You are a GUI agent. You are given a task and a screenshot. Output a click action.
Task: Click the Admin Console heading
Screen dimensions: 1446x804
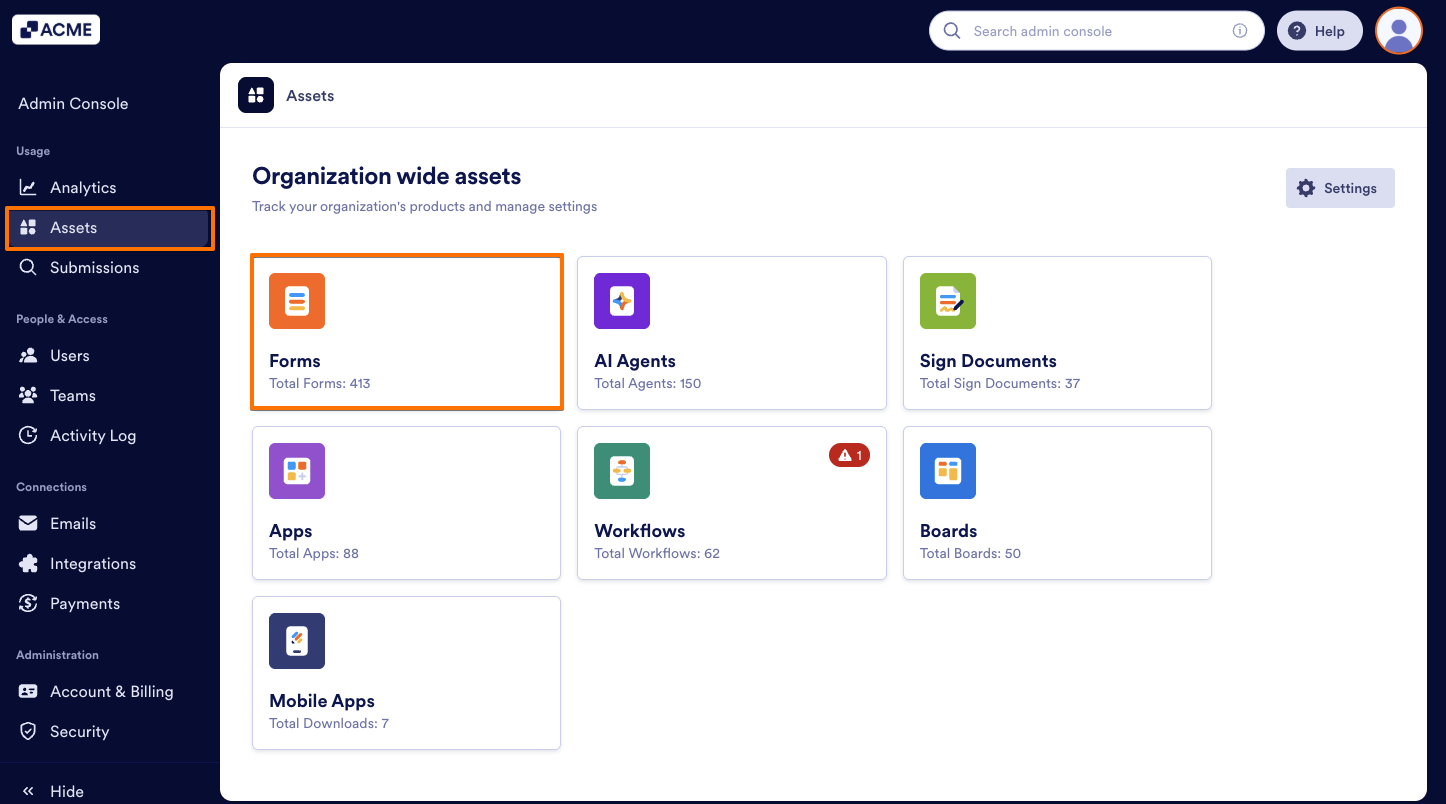(x=73, y=103)
